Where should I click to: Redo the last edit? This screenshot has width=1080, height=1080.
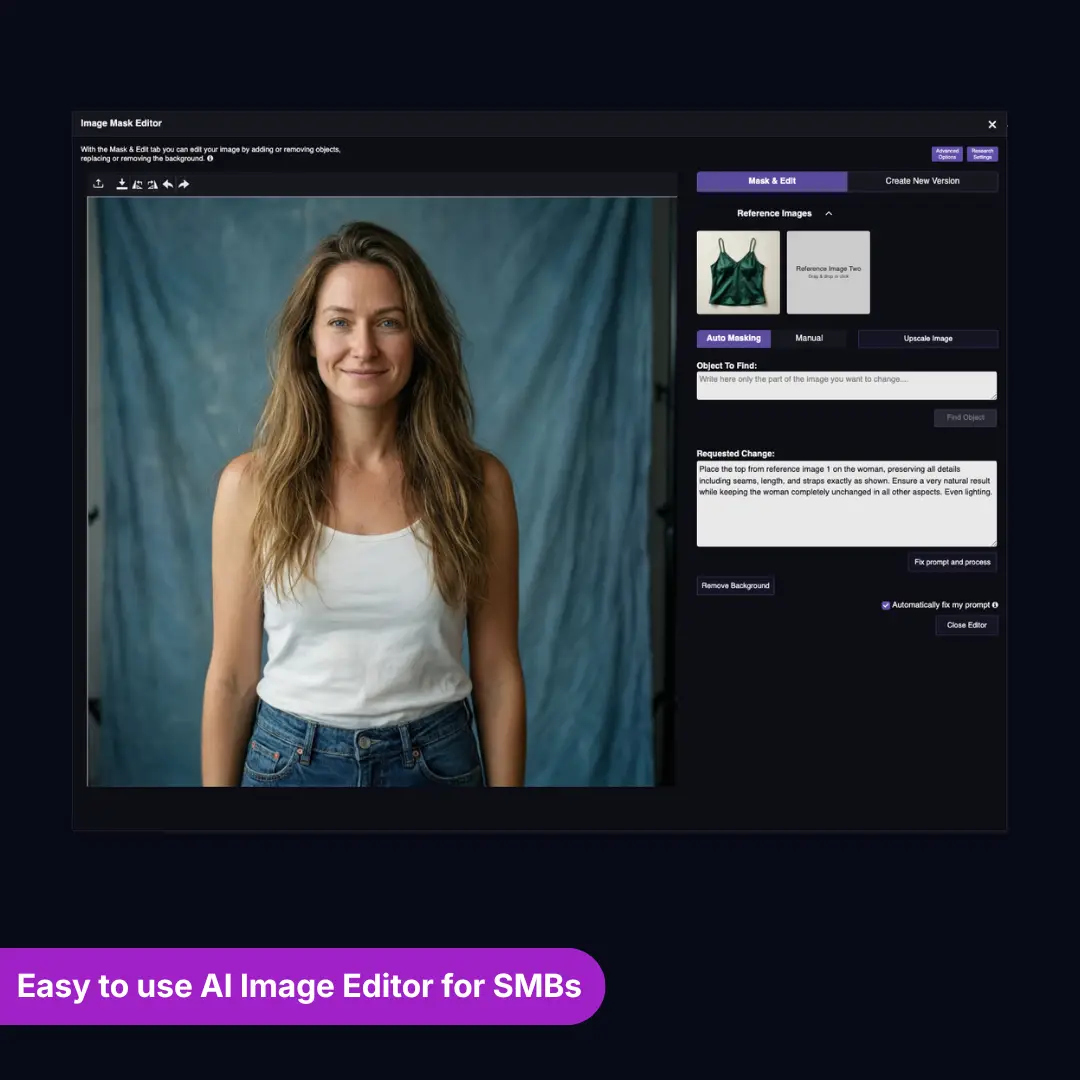[x=184, y=184]
